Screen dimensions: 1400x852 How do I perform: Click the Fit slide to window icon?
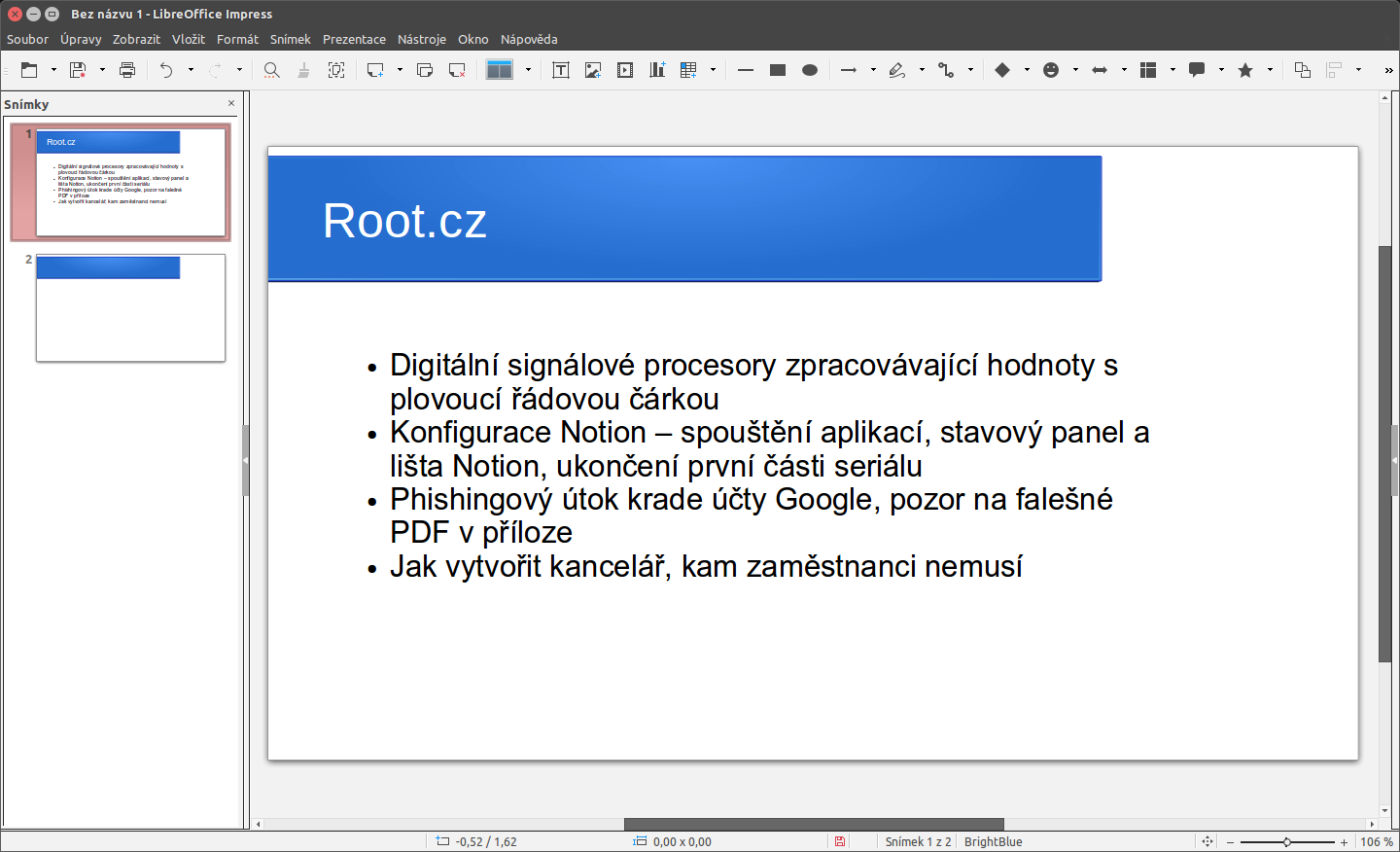coord(1207,841)
